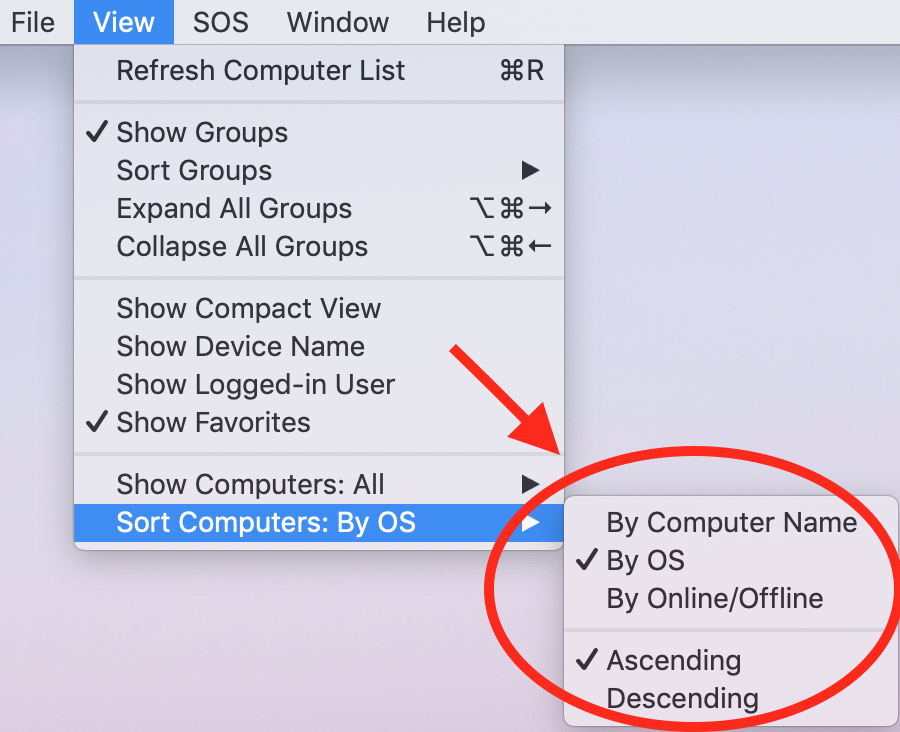The width and height of the screenshot is (900, 732).
Task: Toggle the checked Show Groups option
Action: pyautogui.click(x=319, y=132)
